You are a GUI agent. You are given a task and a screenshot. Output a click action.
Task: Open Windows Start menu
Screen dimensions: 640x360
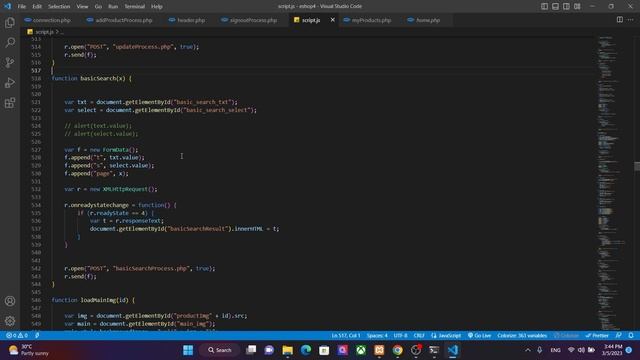pos(188,350)
